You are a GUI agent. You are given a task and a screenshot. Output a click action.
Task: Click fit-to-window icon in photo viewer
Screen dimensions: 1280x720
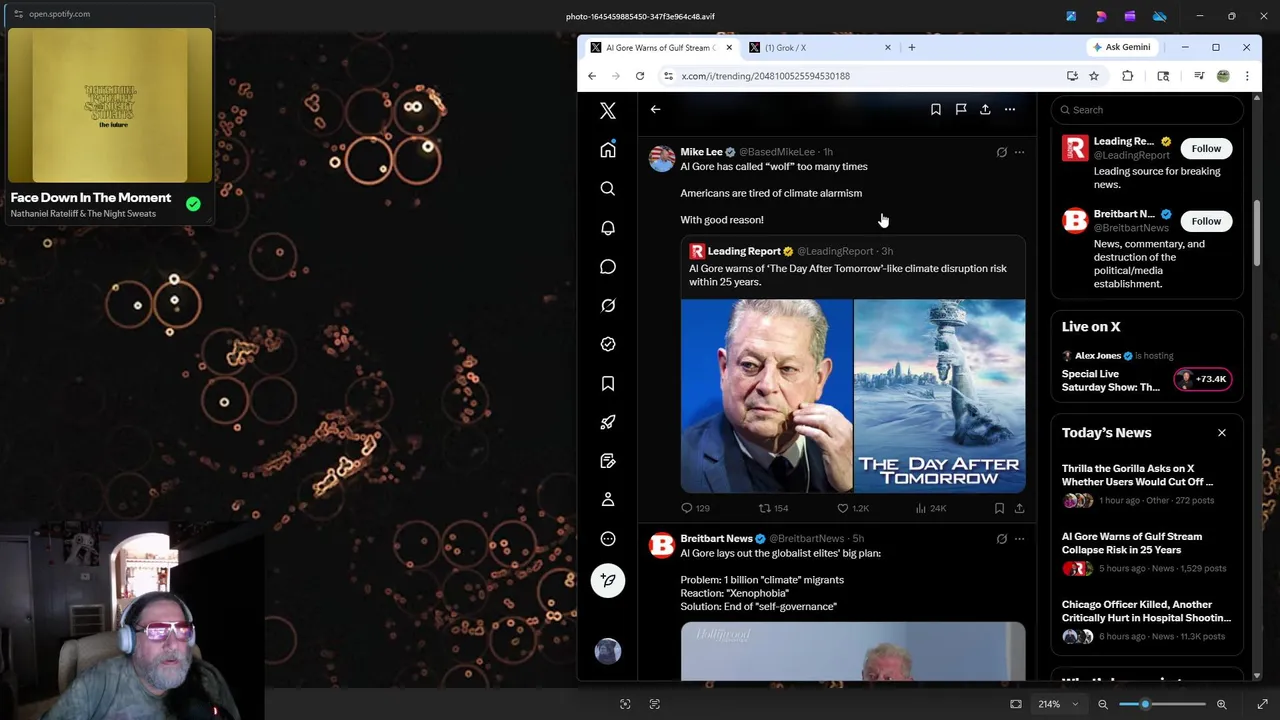pyautogui.click(x=1016, y=704)
